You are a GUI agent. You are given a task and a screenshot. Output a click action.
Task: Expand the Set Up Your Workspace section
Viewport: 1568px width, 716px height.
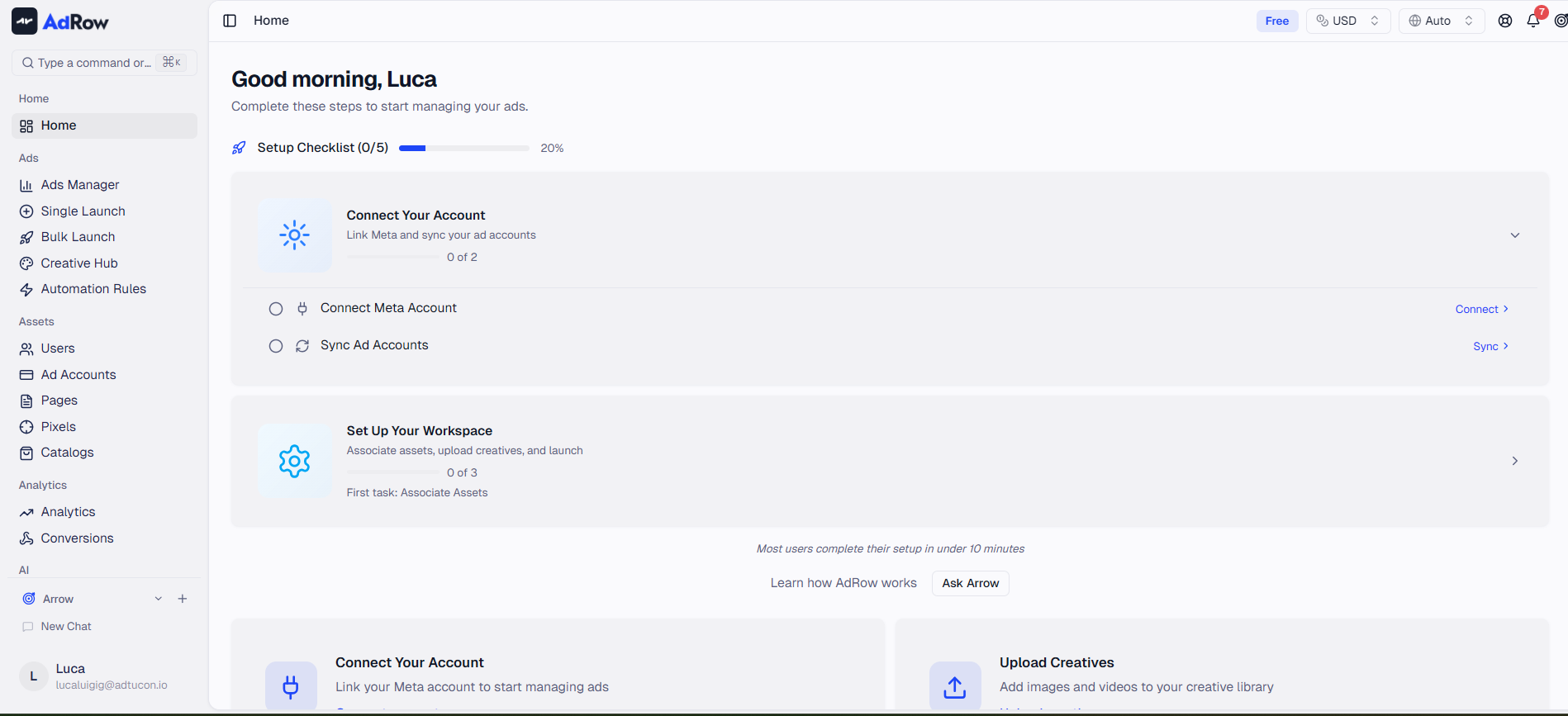coord(1515,461)
